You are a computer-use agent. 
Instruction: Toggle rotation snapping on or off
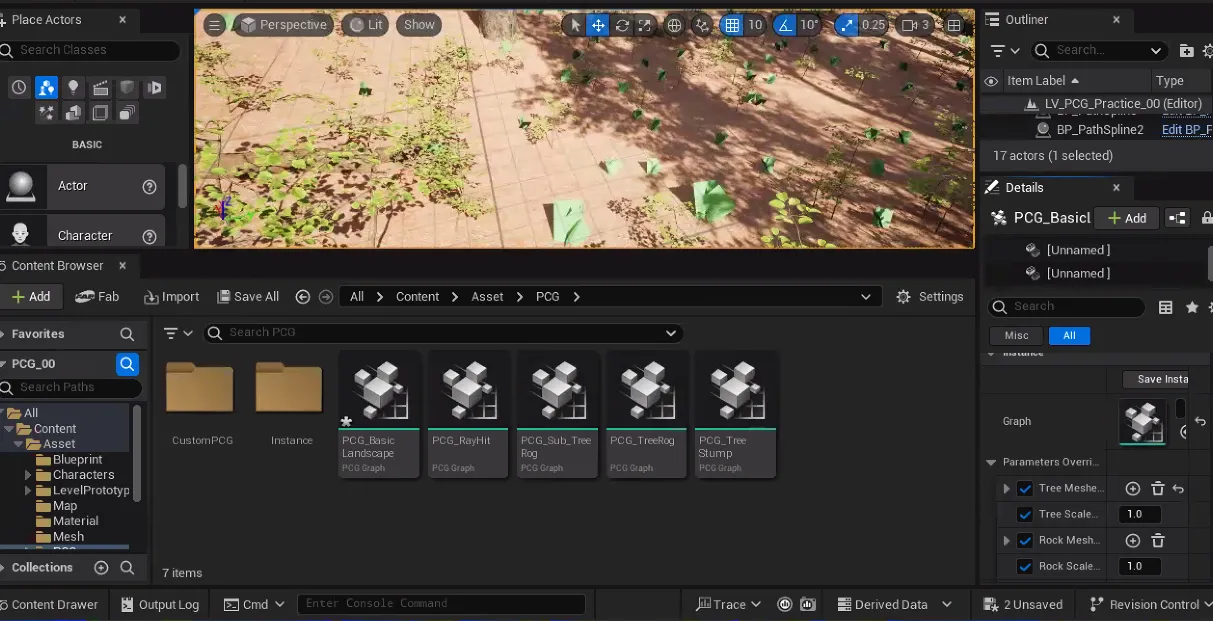tap(785, 26)
